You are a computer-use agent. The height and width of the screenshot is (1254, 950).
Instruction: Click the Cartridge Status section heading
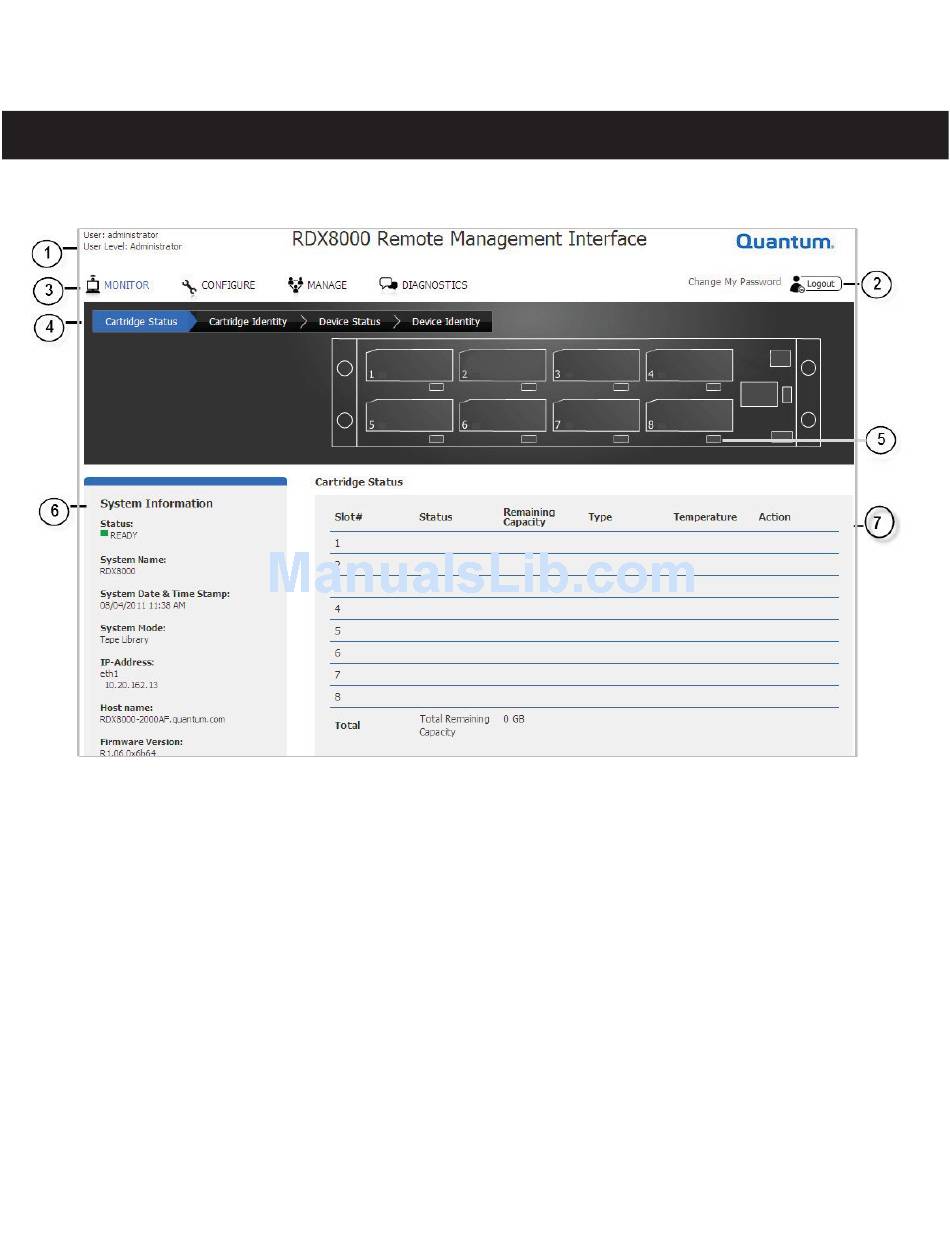(x=359, y=482)
